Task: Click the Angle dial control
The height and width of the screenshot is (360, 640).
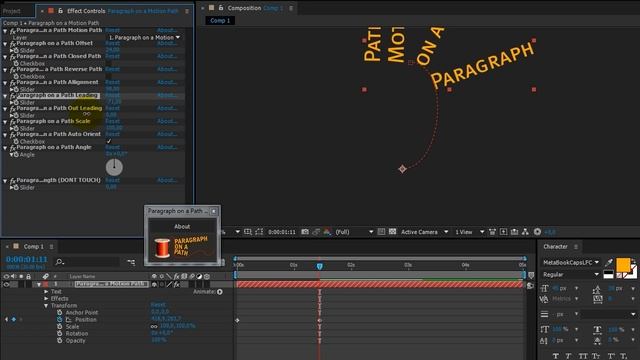Action: (x=114, y=167)
